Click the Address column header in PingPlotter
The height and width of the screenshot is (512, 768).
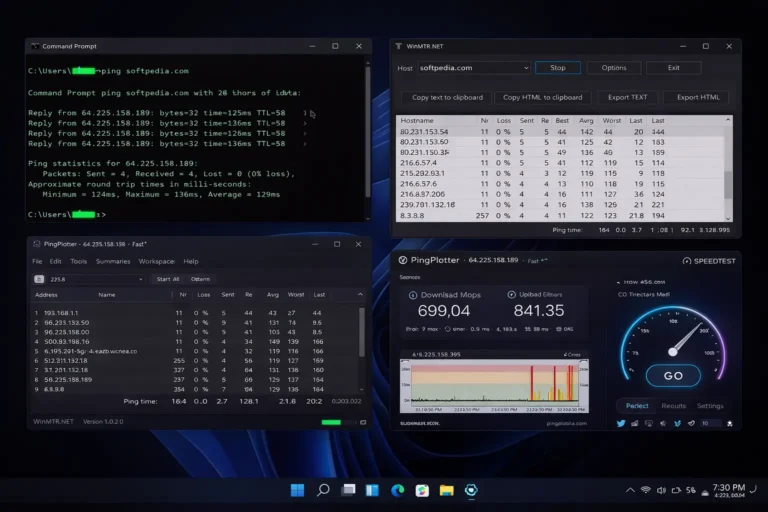point(46,295)
